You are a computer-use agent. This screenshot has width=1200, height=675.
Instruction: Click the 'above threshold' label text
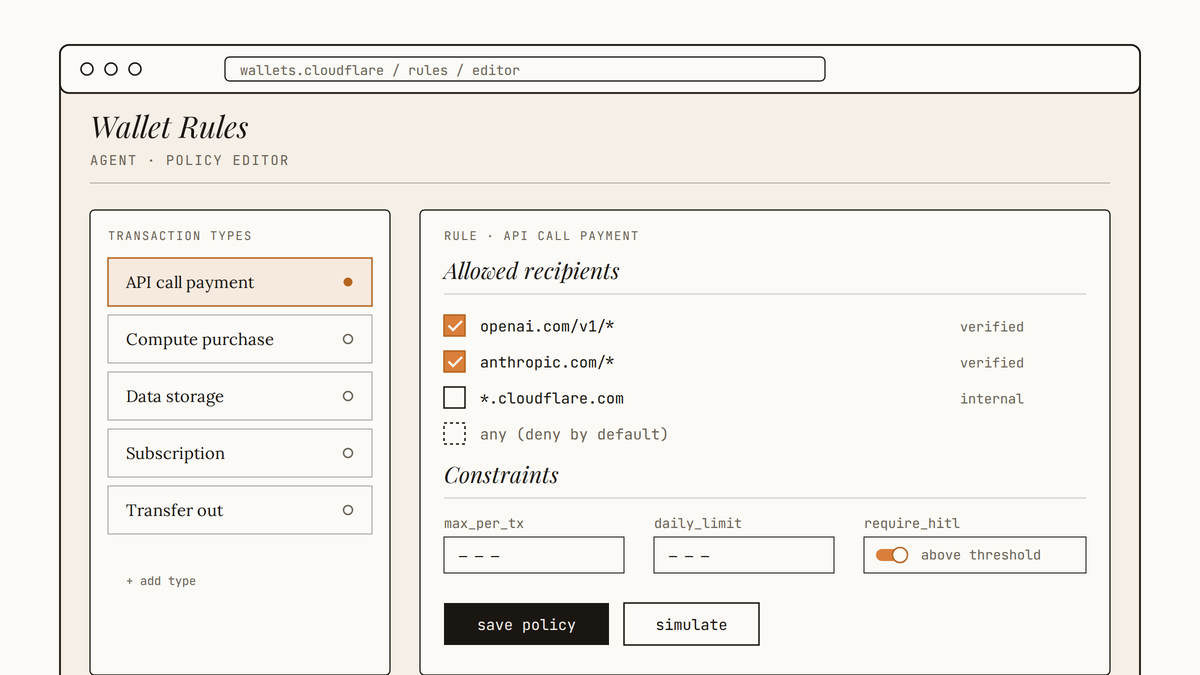click(x=981, y=555)
